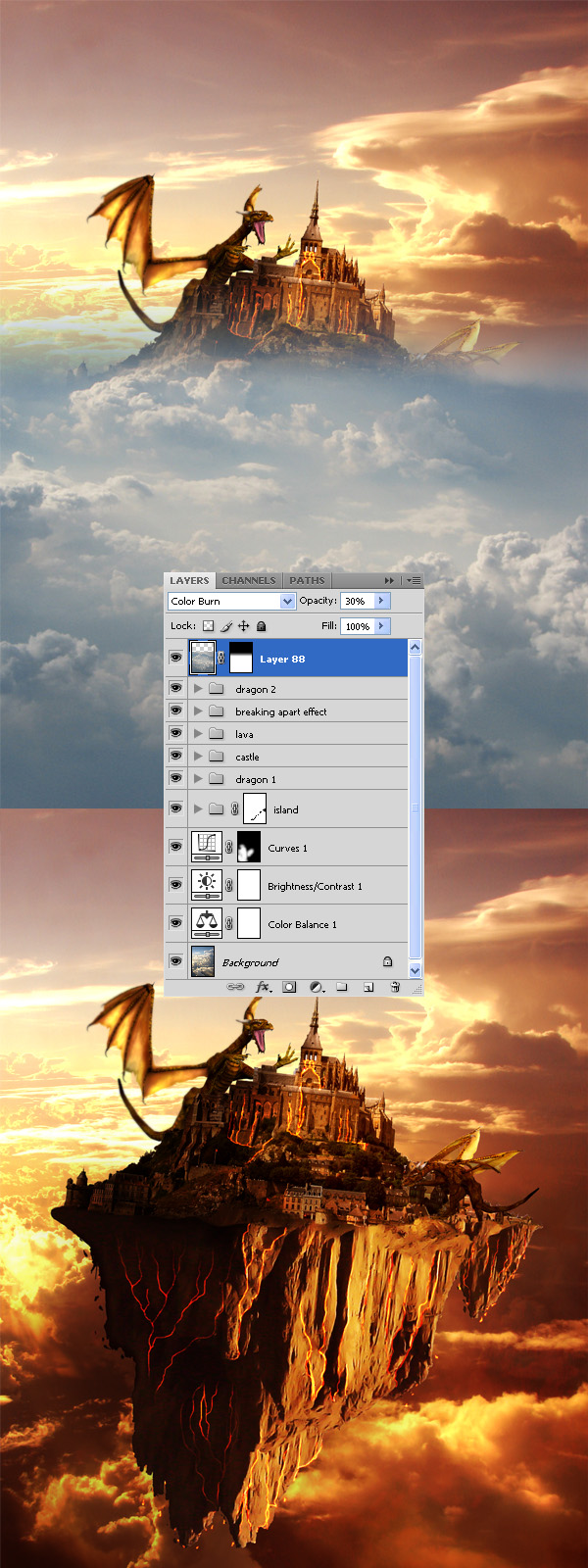Viewport: 588px width, 1568px height.
Task: Toggle visibility of dragon 1 group
Action: [176, 778]
